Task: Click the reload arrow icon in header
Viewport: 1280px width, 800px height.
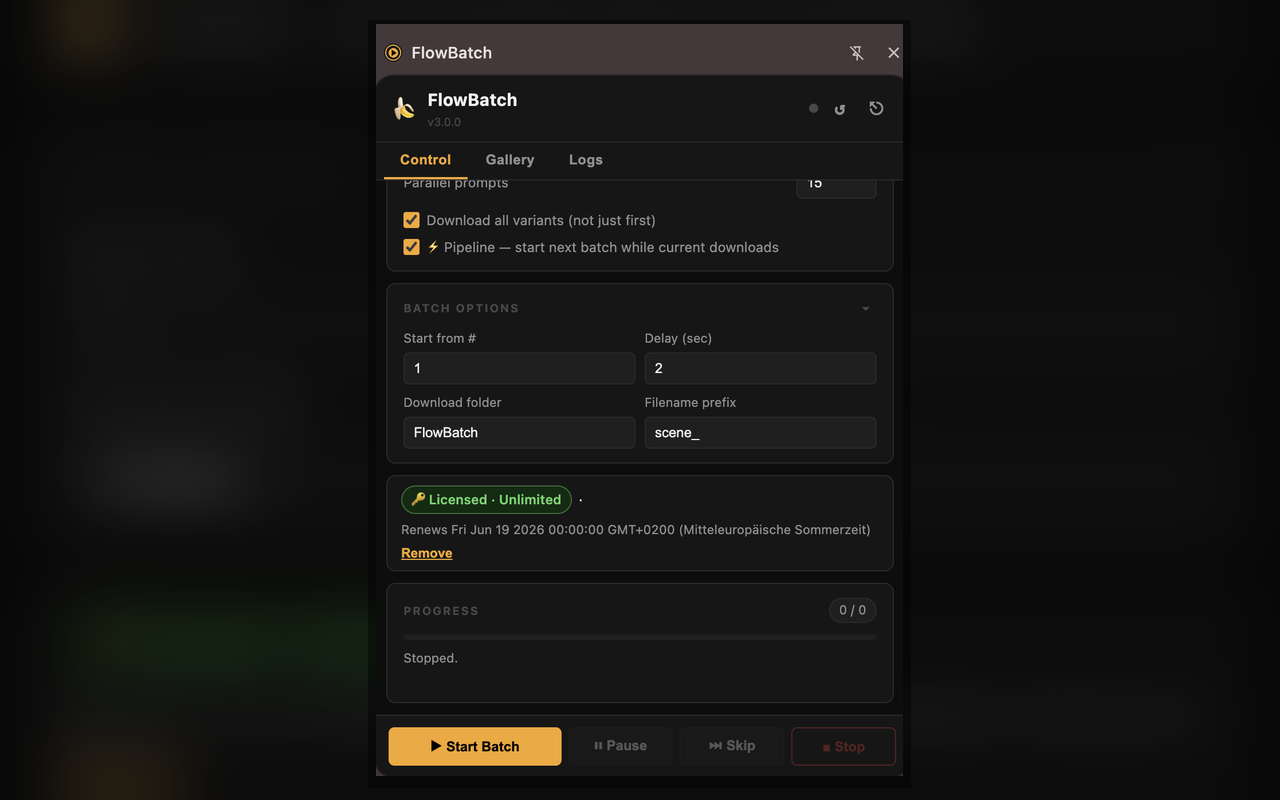Action: click(x=840, y=109)
